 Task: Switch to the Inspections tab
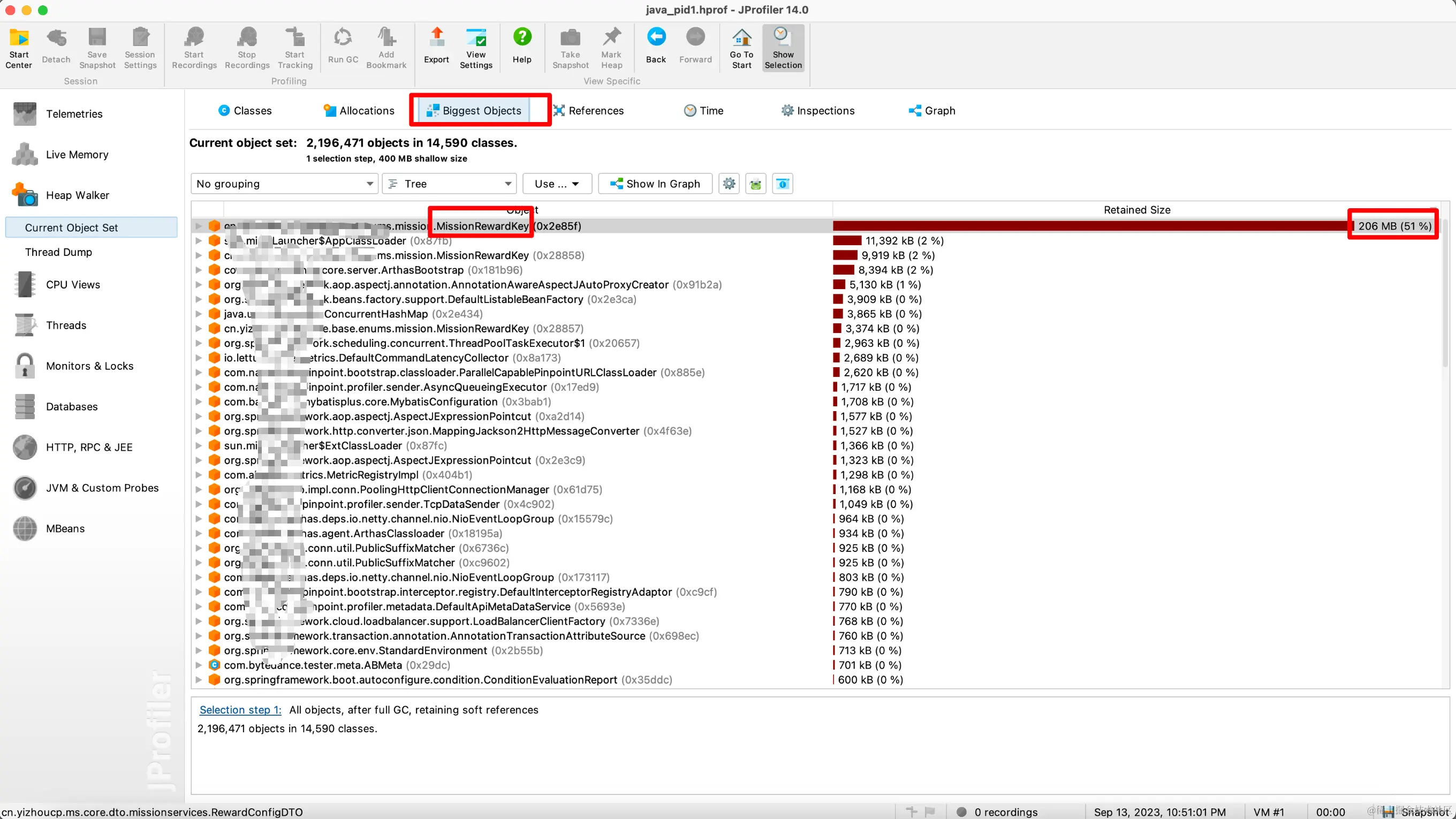[x=818, y=111]
